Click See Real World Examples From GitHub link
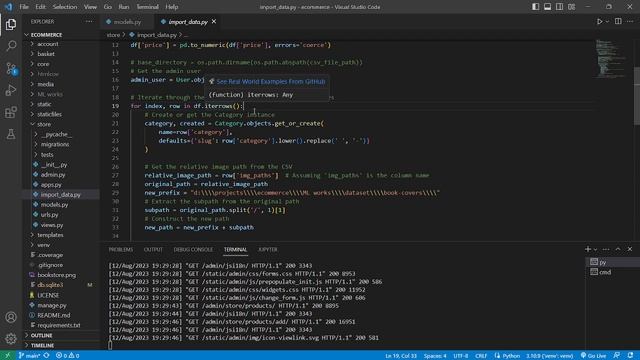 point(271,82)
